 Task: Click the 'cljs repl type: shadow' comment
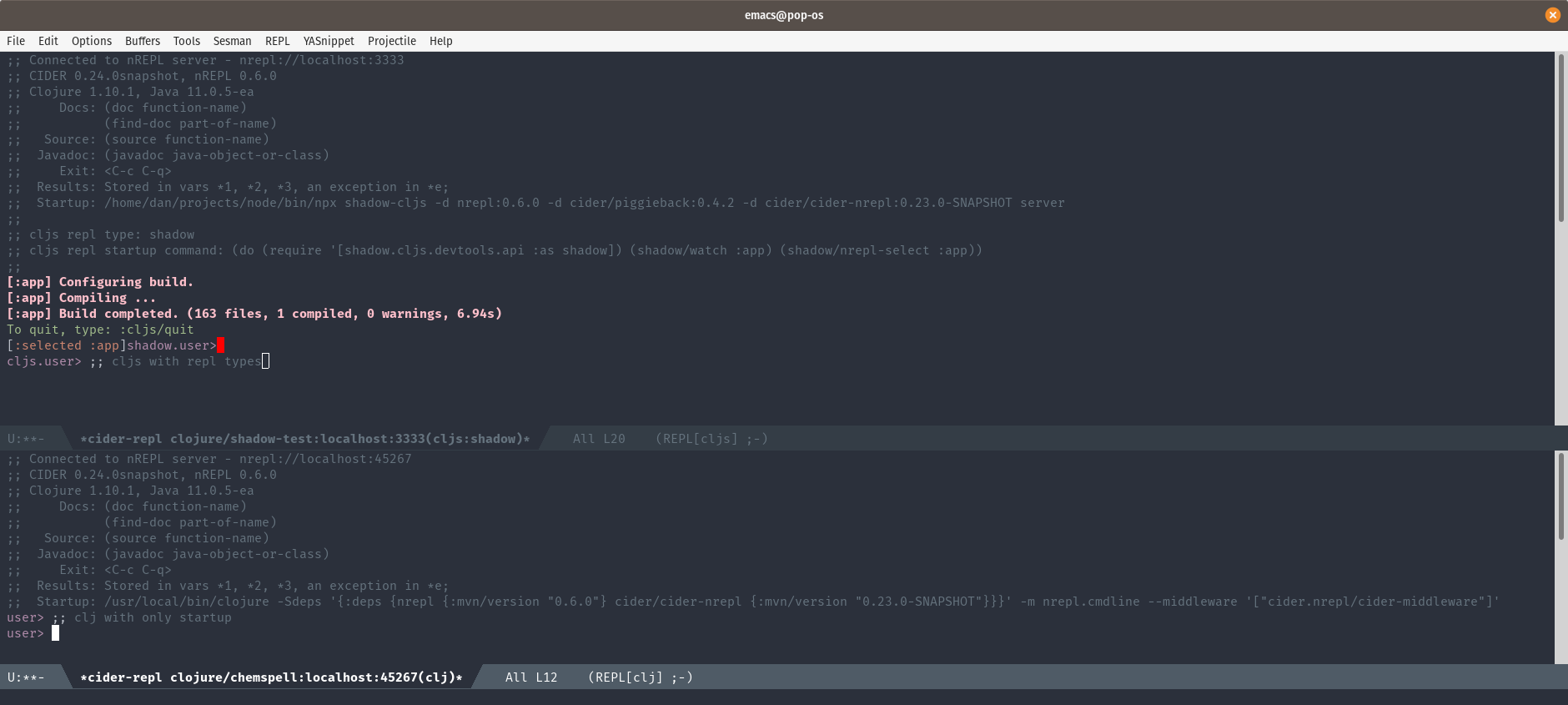pos(101,234)
